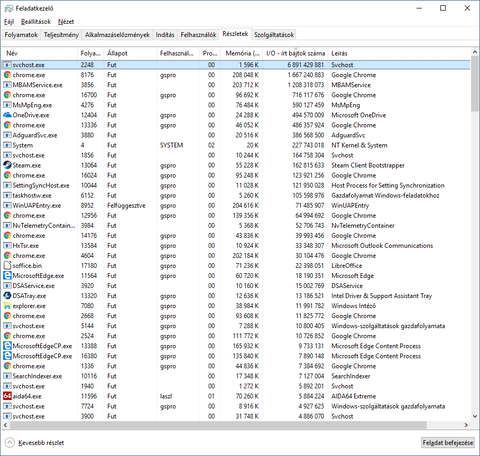Click the 6 891 429 881 bytes value
The image size is (480, 456).
point(306,65)
